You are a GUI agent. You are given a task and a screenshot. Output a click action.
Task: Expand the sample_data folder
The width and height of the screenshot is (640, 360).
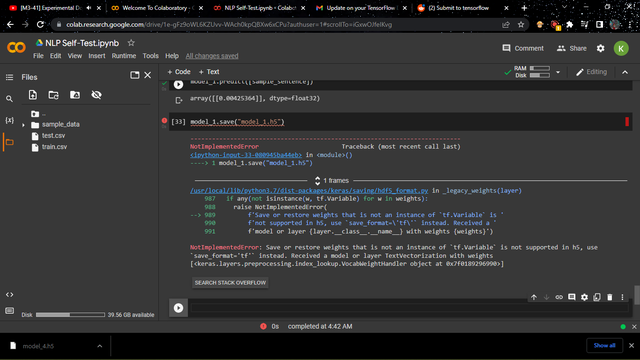coord(23,125)
